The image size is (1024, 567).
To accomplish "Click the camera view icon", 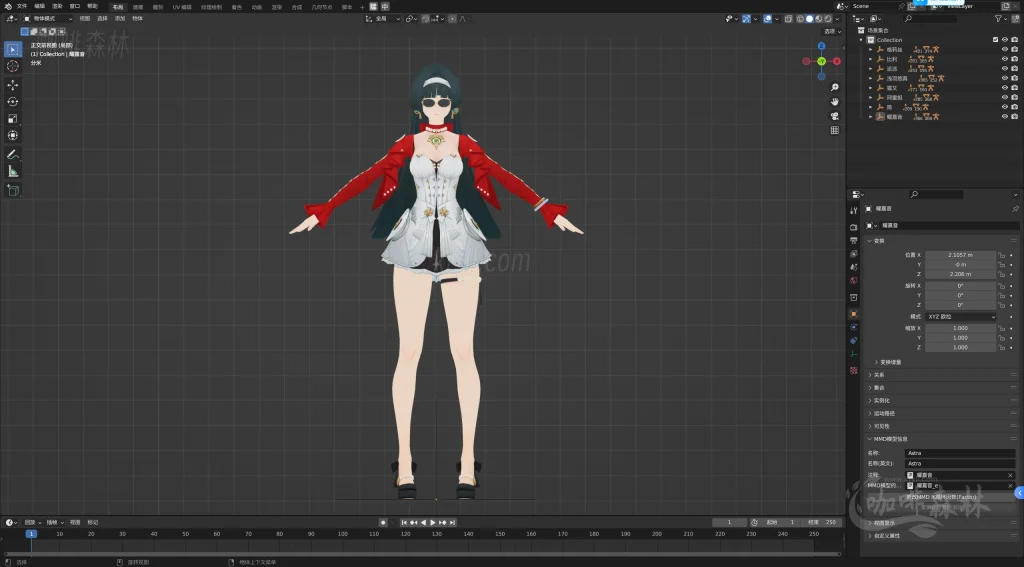I will point(834,116).
